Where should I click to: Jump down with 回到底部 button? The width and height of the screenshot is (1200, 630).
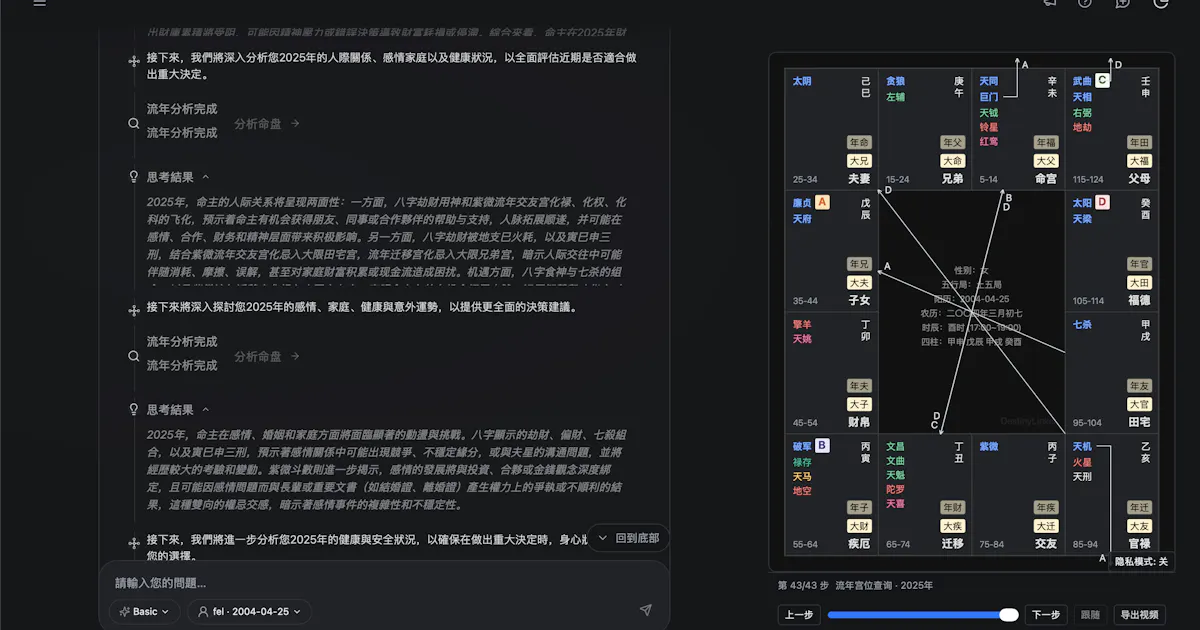pos(628,538)
